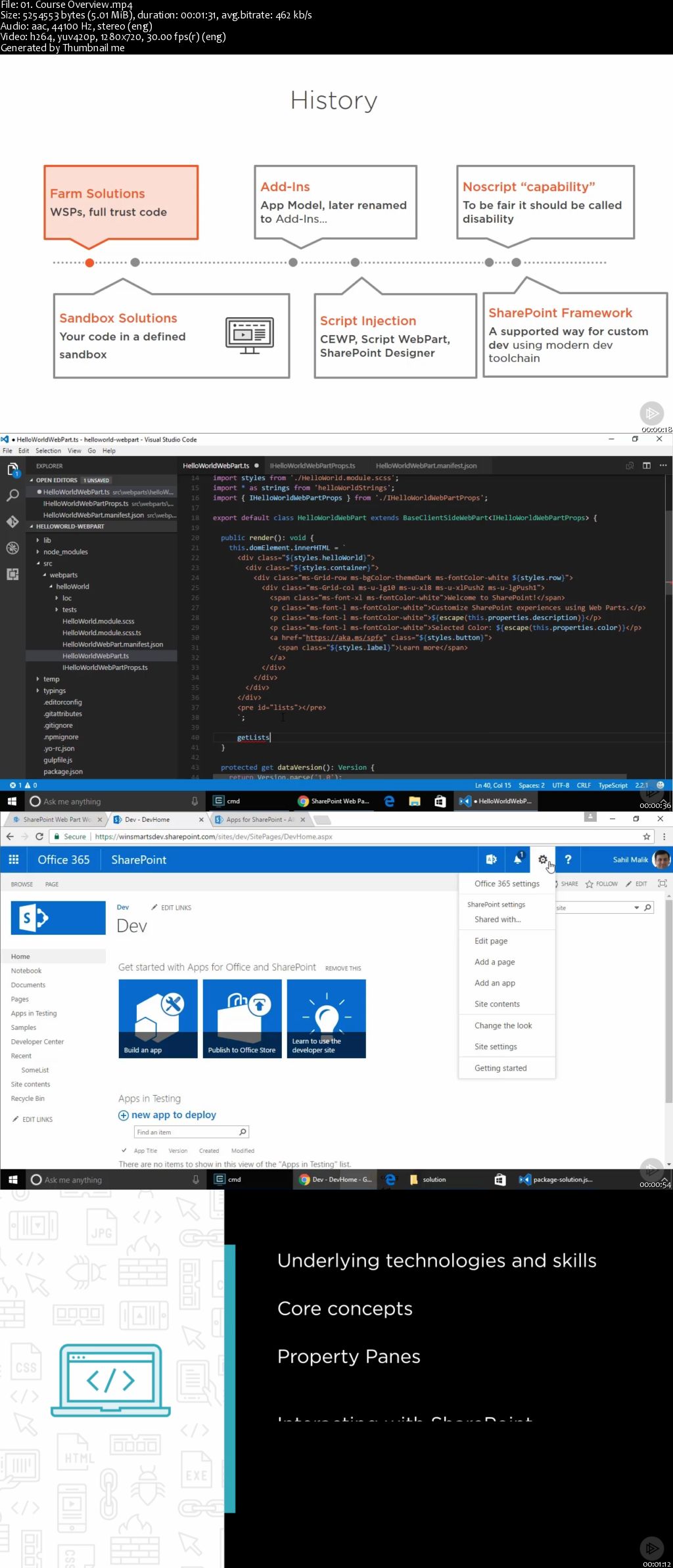Image resolution: width=673 pixels, height=1568 pixels.
Task: Open the Extensions view in VS Code activity bar
Action: click(x=12, y=574)
